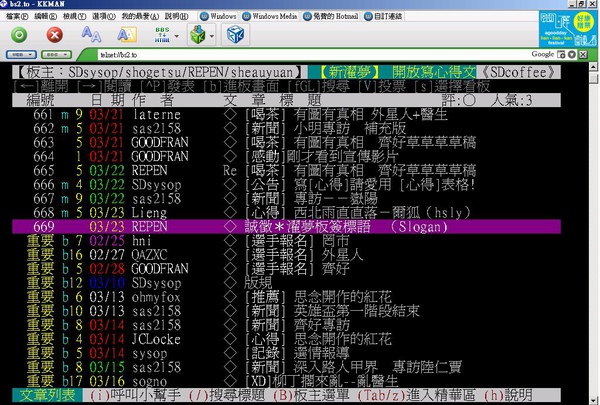The height and width of the screenshot is (405, 600).
Task: Select post 666 公告 by SDsysop
Action: pos(287,185)
